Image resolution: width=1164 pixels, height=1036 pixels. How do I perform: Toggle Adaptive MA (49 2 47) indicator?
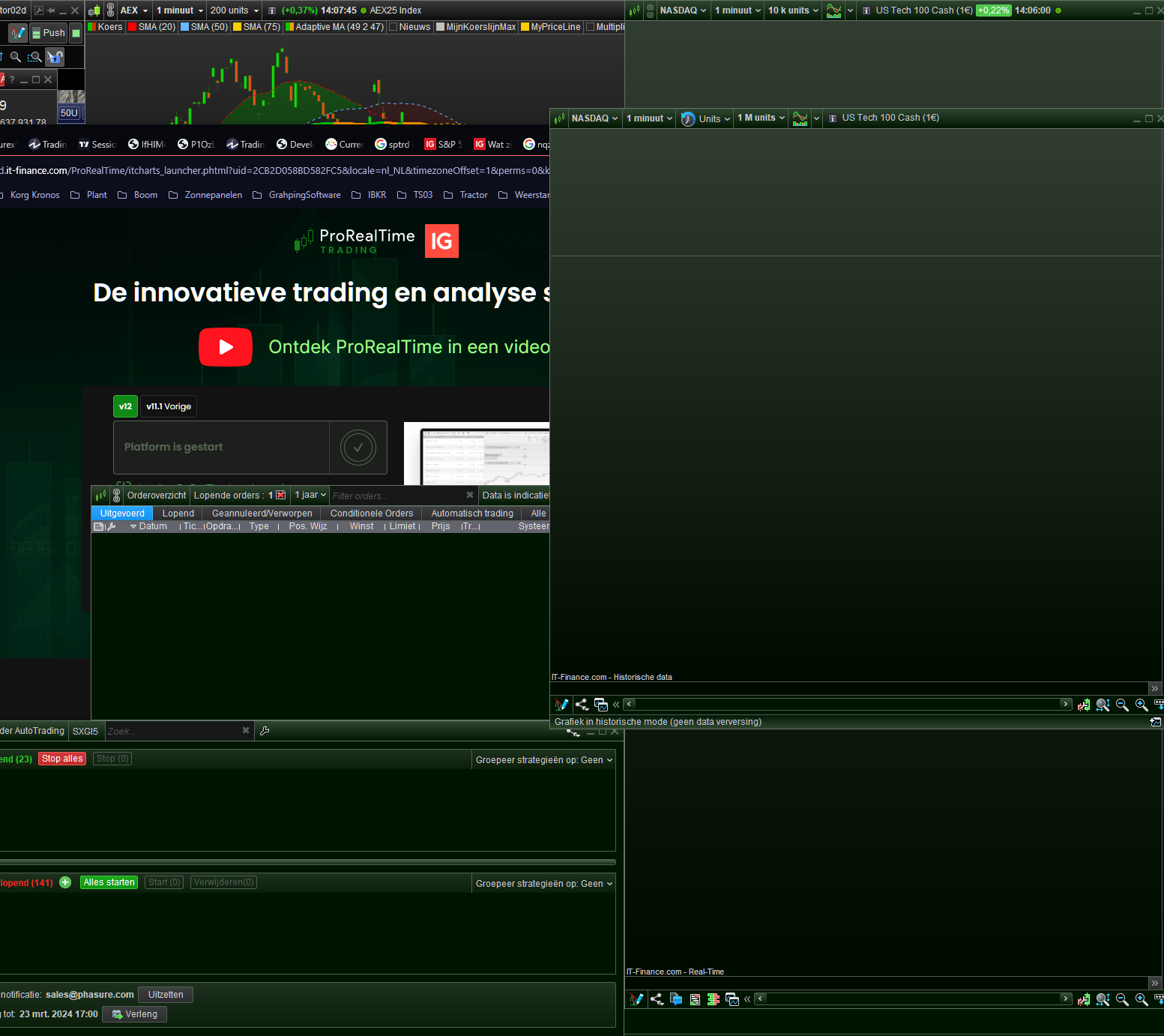pyautogui.click(x=335, y=27)
